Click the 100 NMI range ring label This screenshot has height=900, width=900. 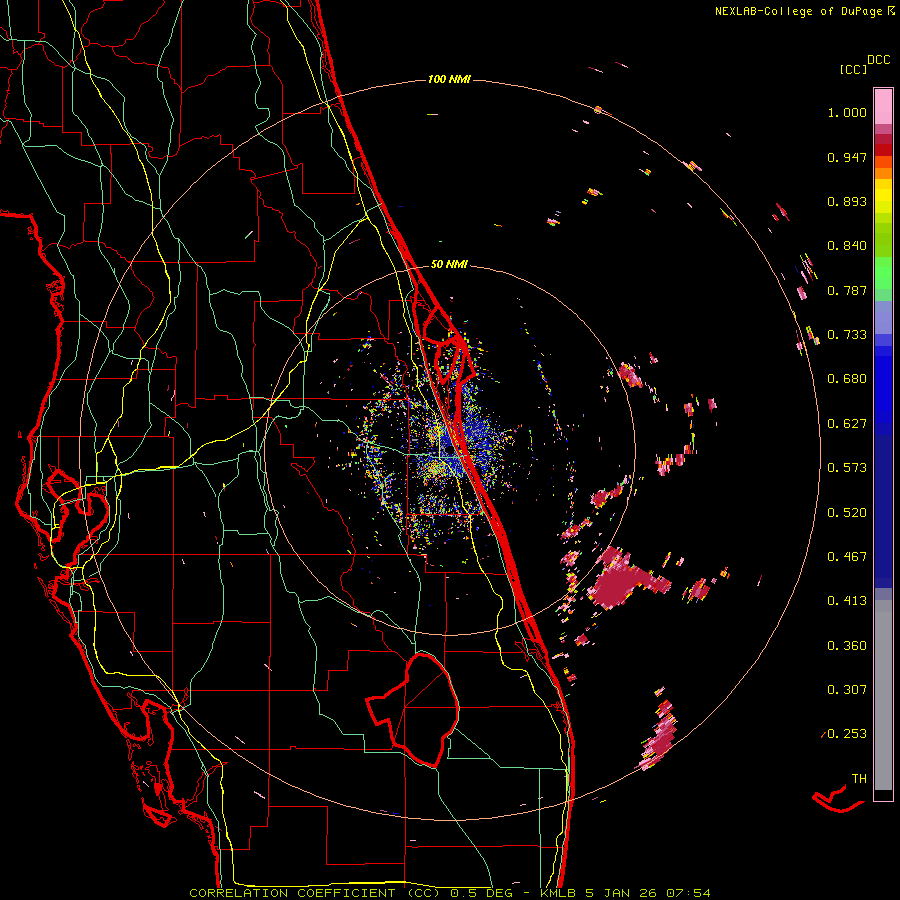point(449,79)
